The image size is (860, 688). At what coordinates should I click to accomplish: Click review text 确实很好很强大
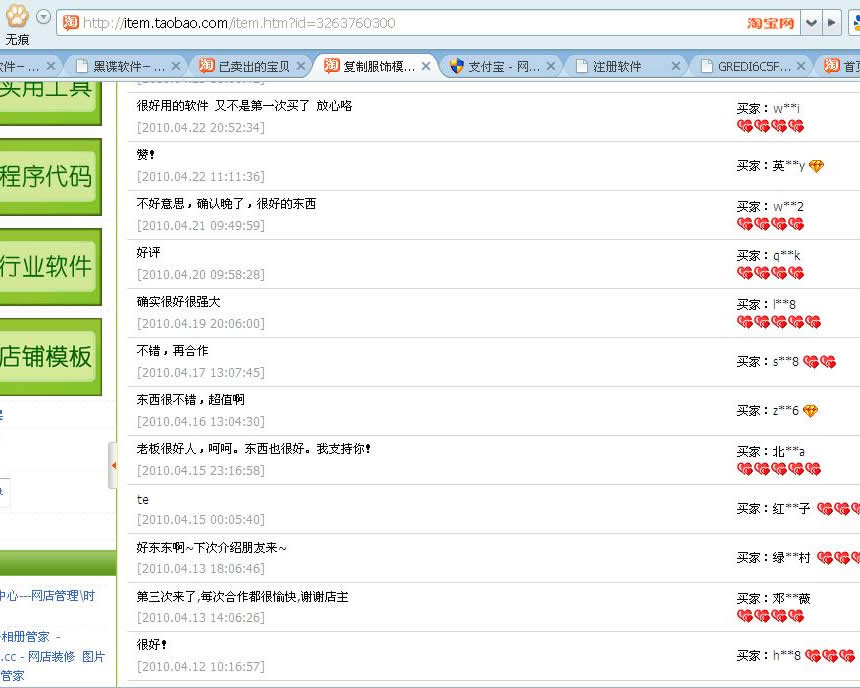click(178, 302)
